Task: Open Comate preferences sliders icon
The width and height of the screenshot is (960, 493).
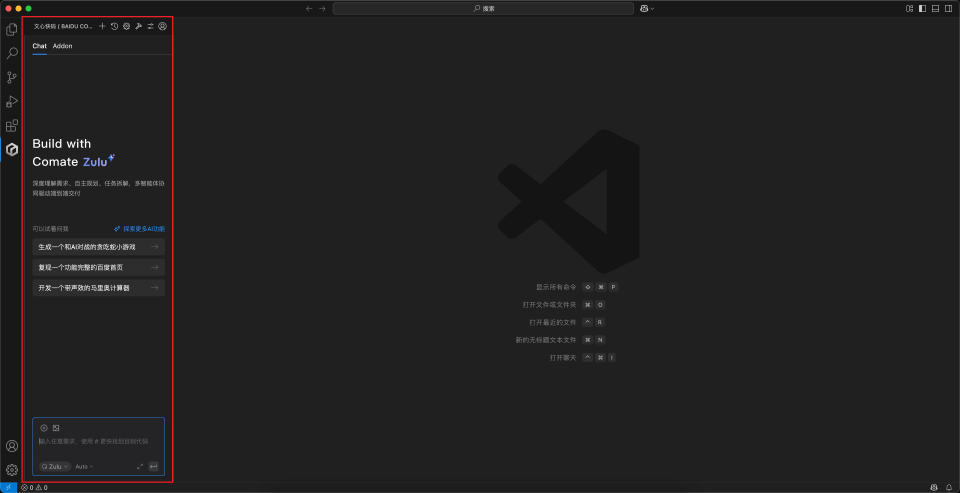Action: (x=150, y=26)
